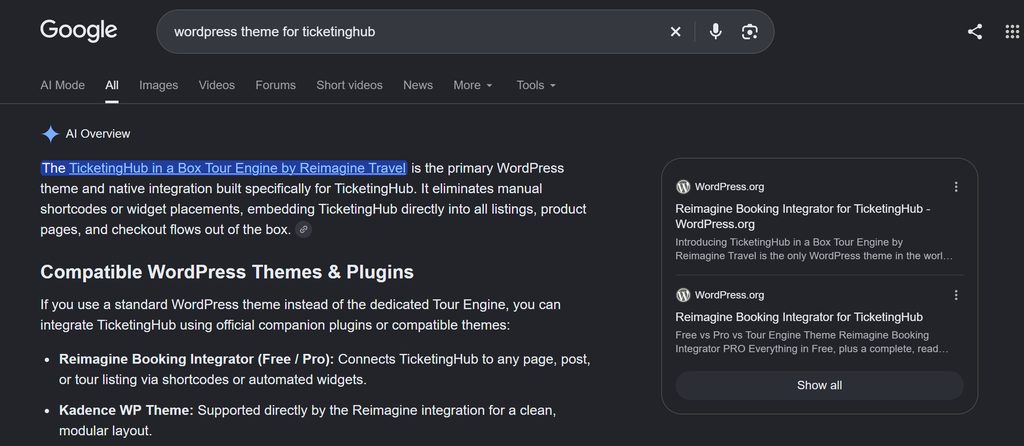Click the Show all button
The width and height of the screenshot is (1024, 446).
coord(820,385)
